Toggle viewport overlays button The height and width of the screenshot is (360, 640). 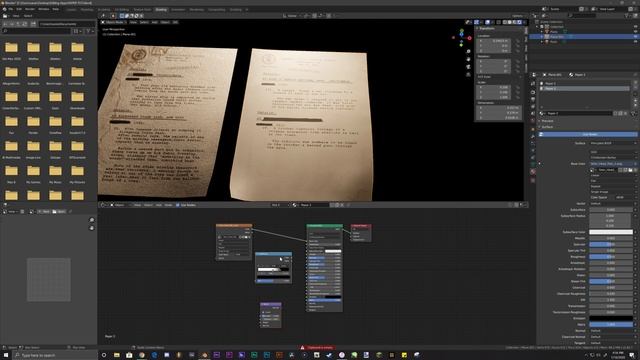(x=488, y=22)
